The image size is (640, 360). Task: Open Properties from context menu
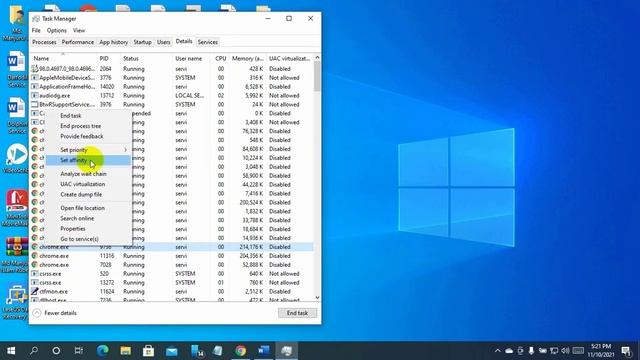(73, 229)
